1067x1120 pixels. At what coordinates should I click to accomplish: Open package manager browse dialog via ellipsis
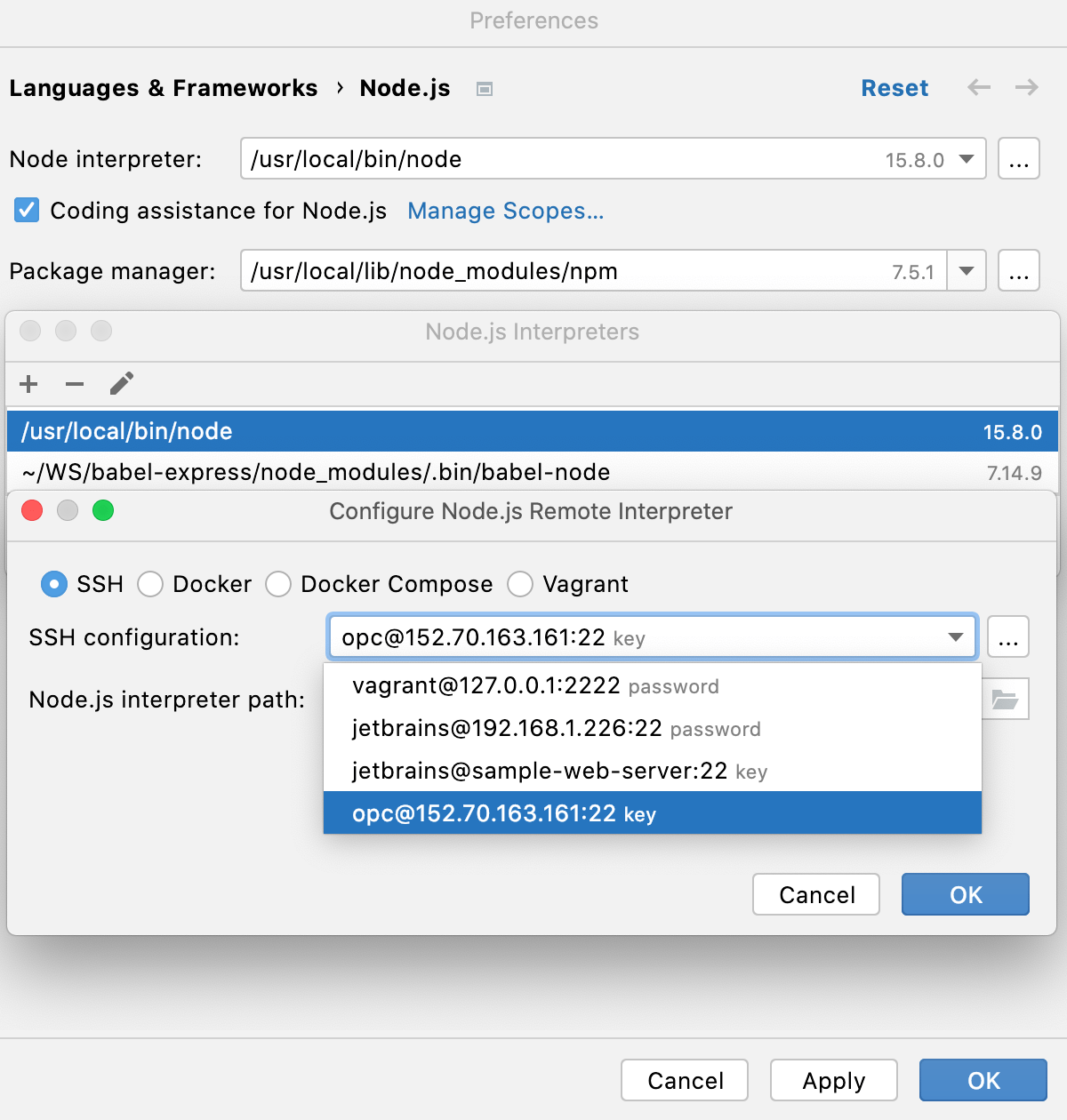point(1019,271)
